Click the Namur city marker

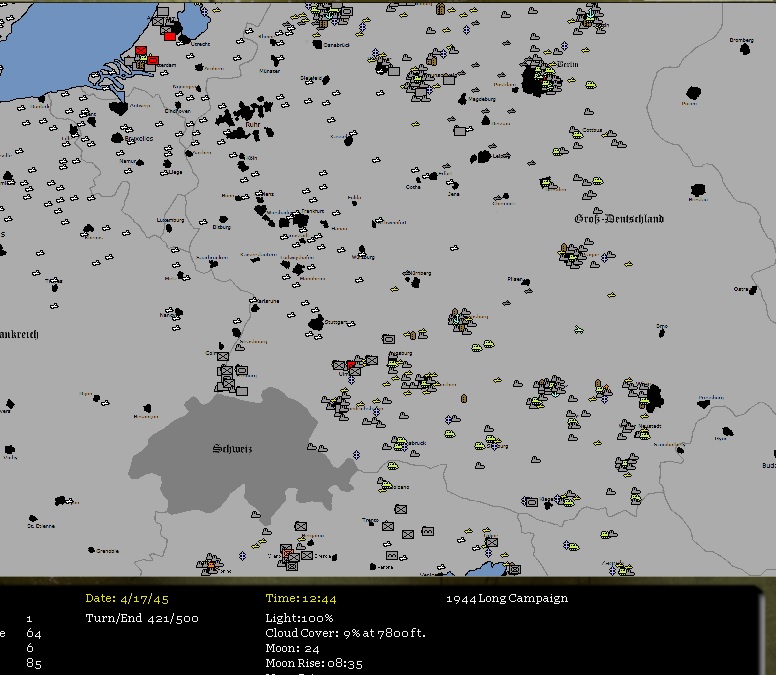(140, 162)
